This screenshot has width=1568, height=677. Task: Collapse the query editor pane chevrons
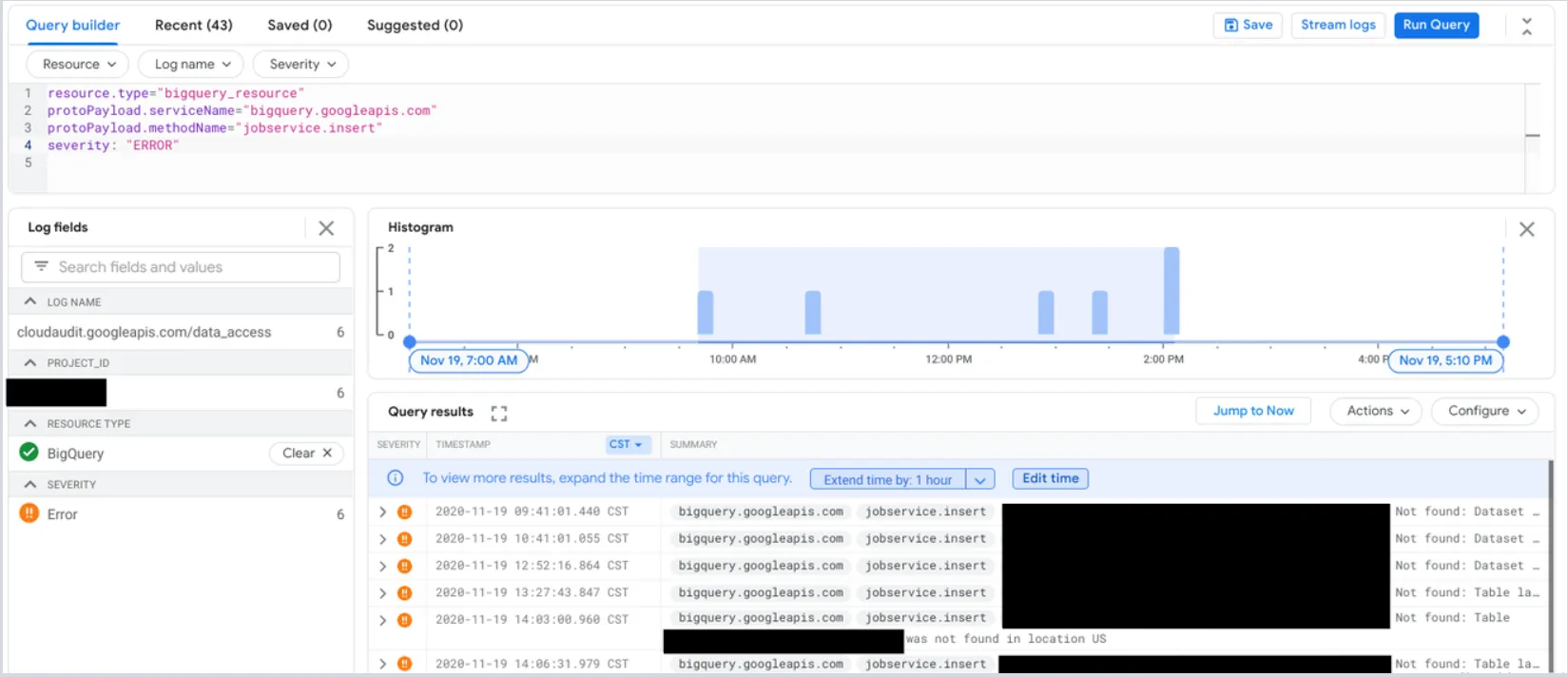pyautogui.click(x=1527, y=27)
